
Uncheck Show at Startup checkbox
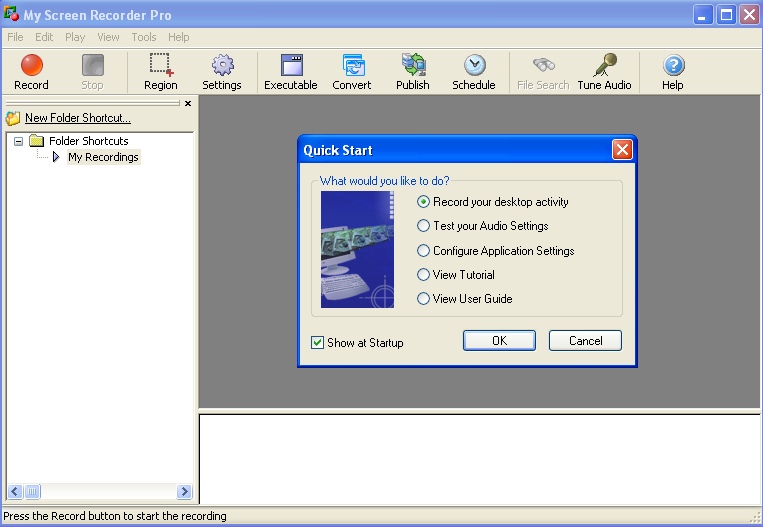pyautogui.click(x=317, y=343)
